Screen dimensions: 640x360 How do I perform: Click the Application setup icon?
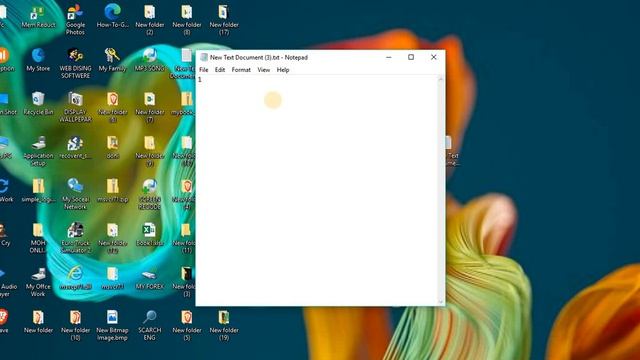38,151
